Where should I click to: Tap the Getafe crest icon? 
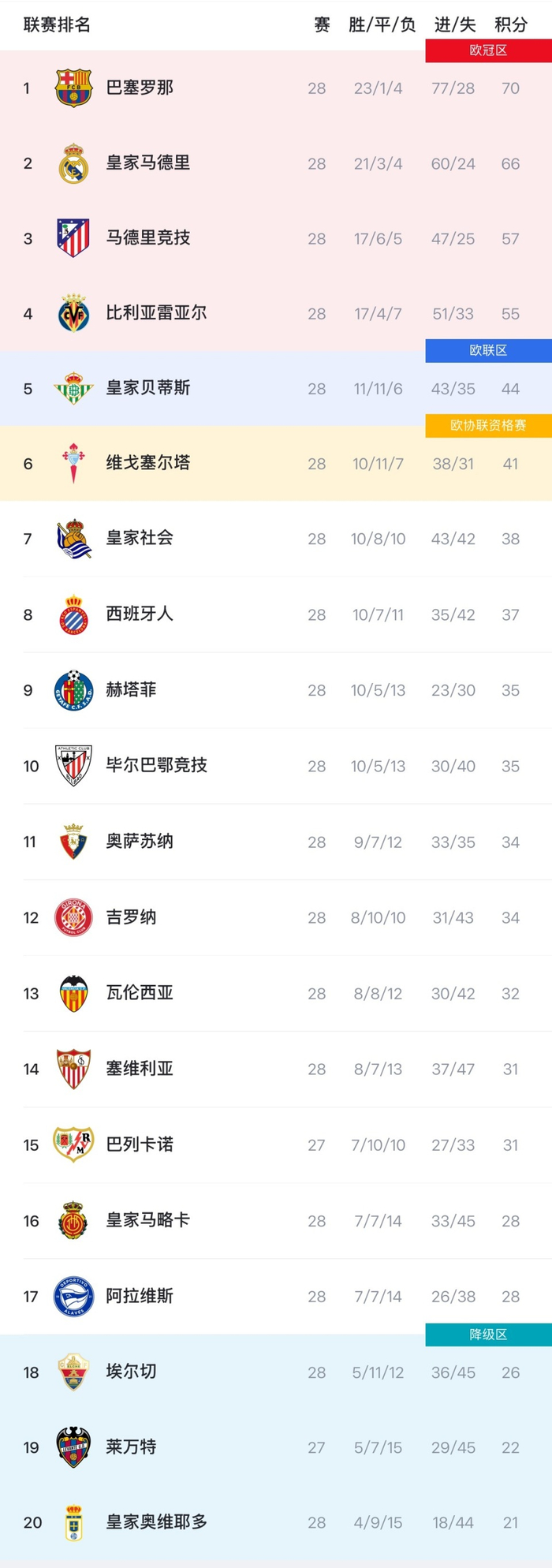click(x=73, y=690)
